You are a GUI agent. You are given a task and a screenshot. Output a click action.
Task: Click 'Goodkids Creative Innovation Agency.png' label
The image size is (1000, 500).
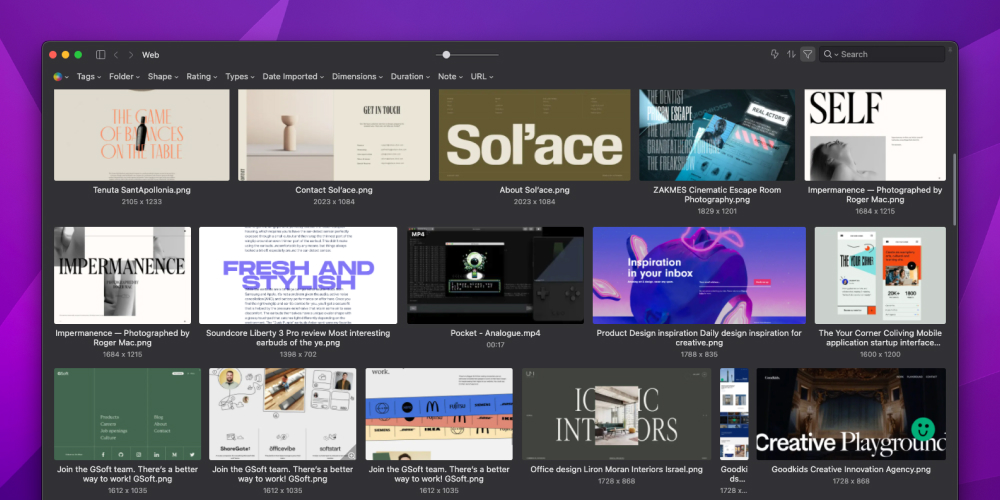[851, 469]
